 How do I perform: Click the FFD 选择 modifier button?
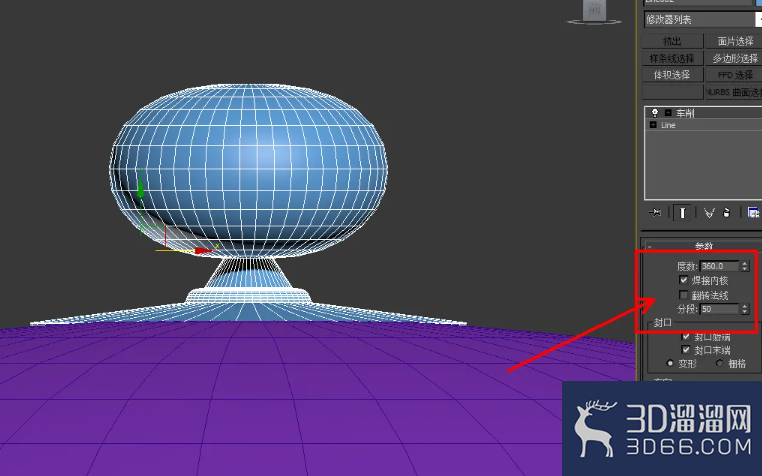734,74
